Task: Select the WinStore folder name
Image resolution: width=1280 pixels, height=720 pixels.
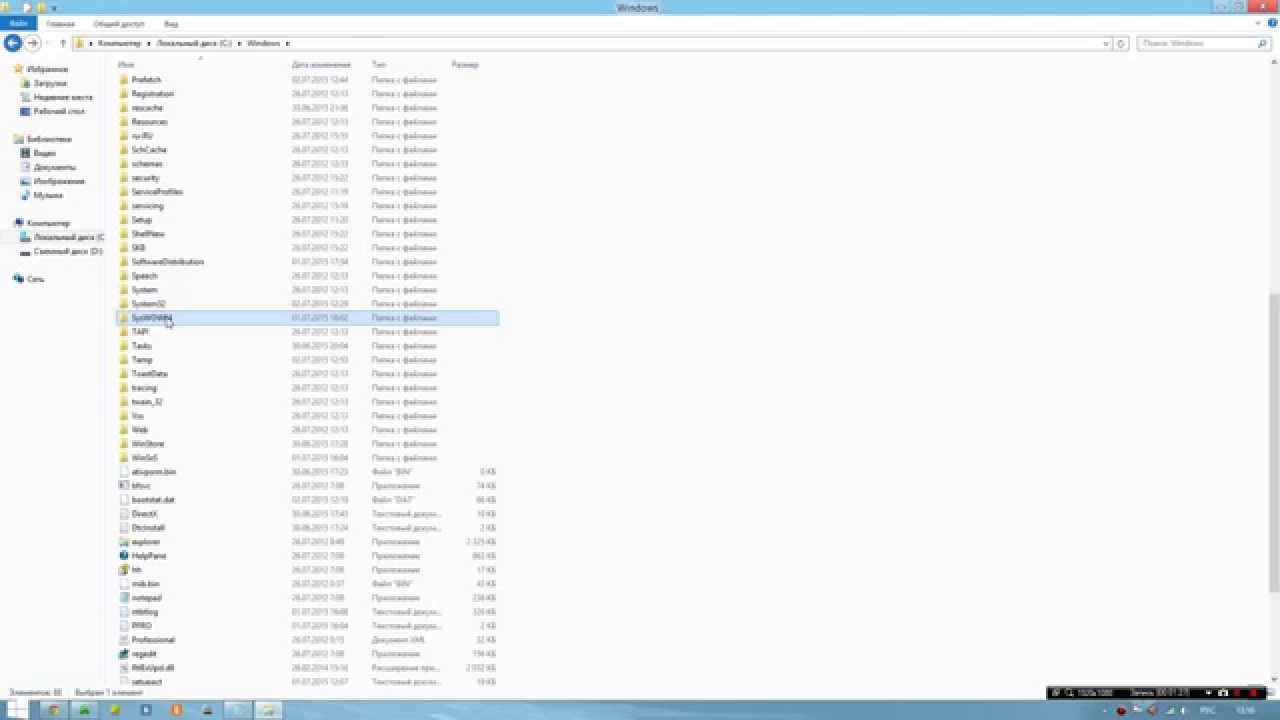Action: click(148, 444)
